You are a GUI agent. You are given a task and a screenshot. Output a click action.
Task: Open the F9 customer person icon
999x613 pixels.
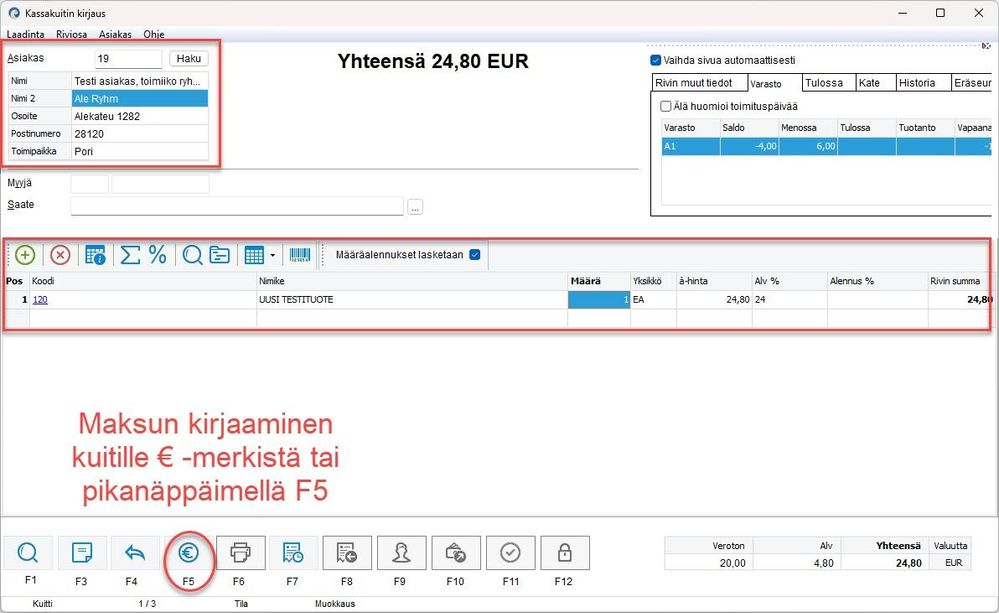(x=401, y=552)
